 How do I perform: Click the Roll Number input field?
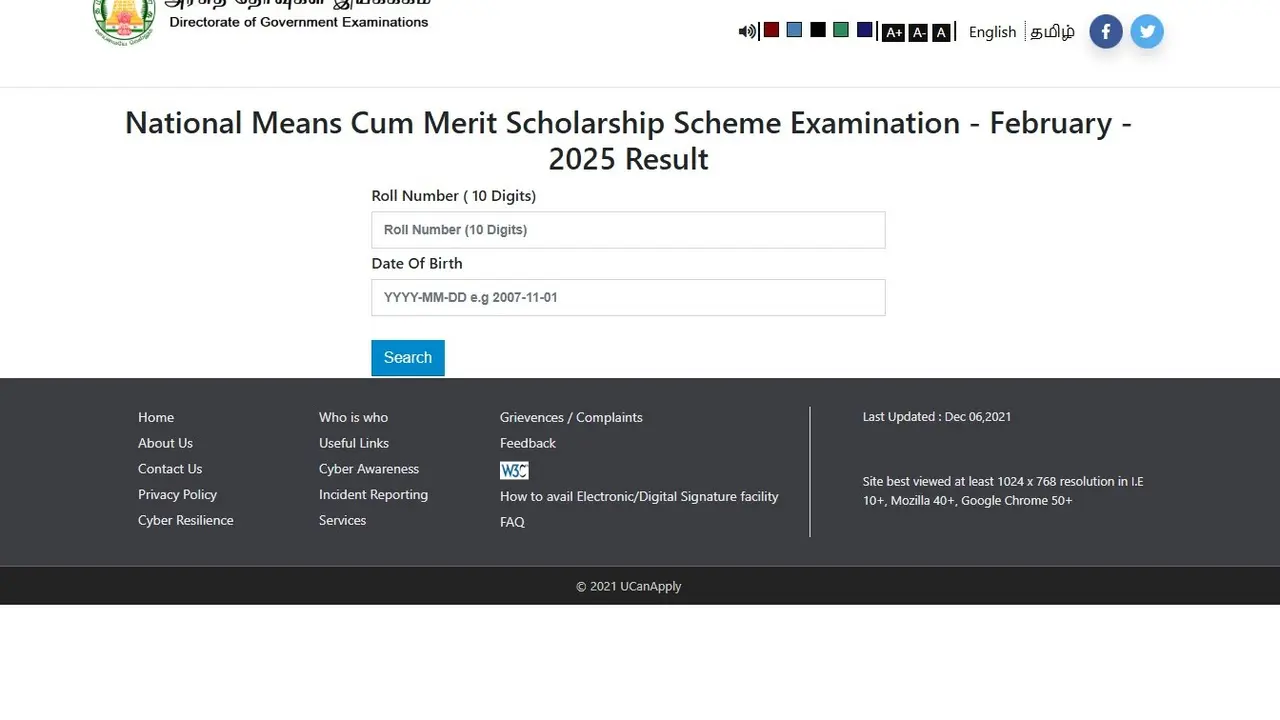point(628,229)
